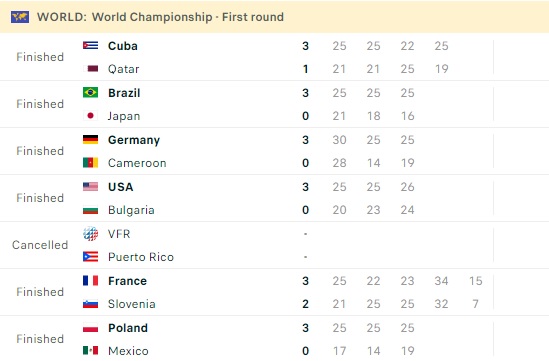Click the Cancelled status of VFR match

click(40, 245)
